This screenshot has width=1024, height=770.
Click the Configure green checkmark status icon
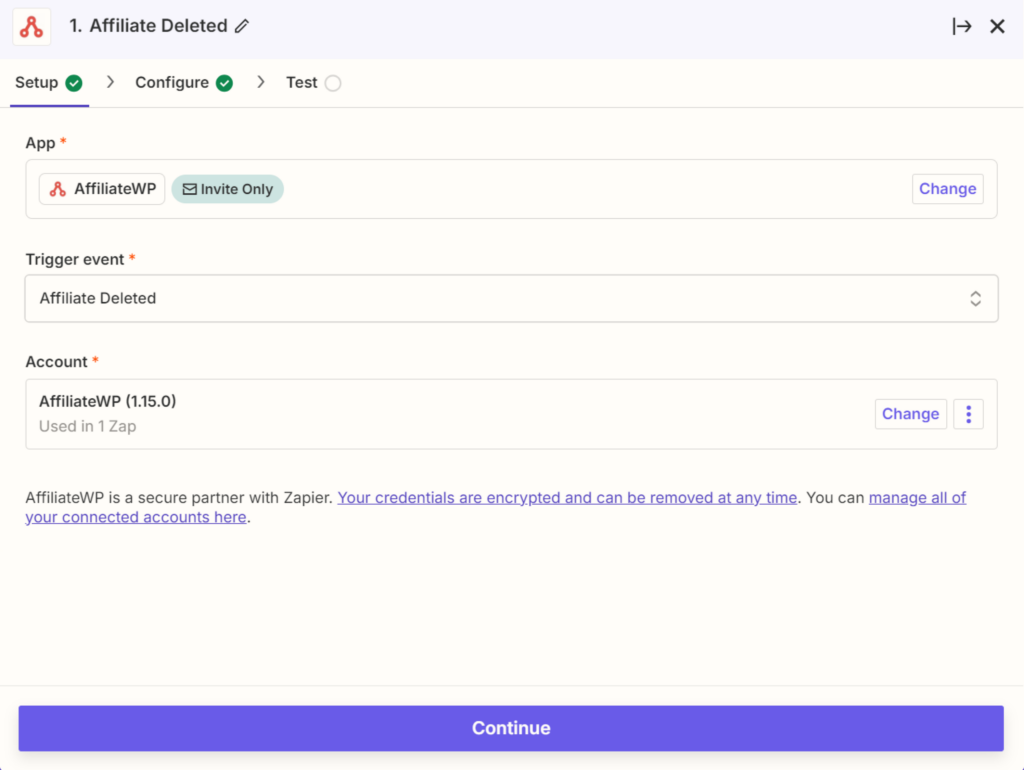pos(224,83)
